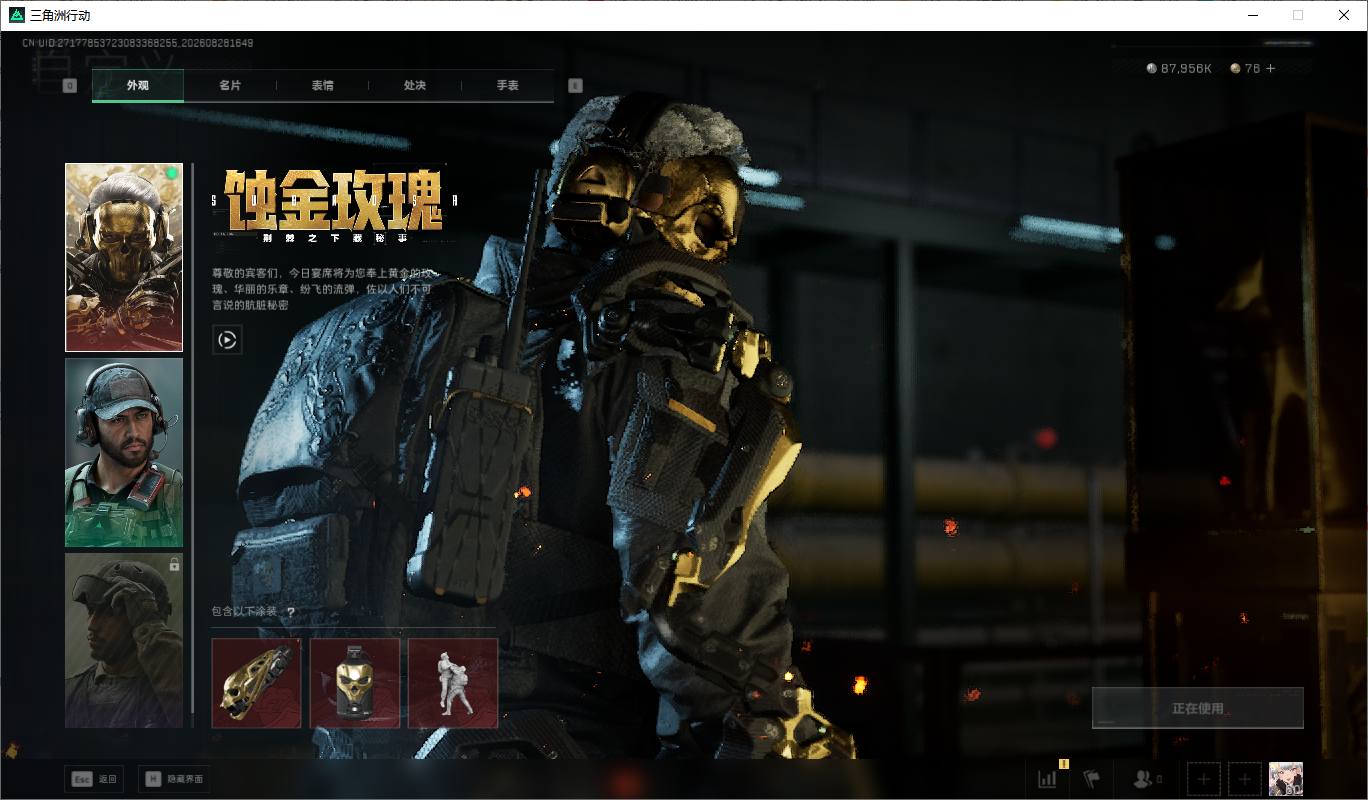Click the H 隐藏界面 button

(174, 779)
